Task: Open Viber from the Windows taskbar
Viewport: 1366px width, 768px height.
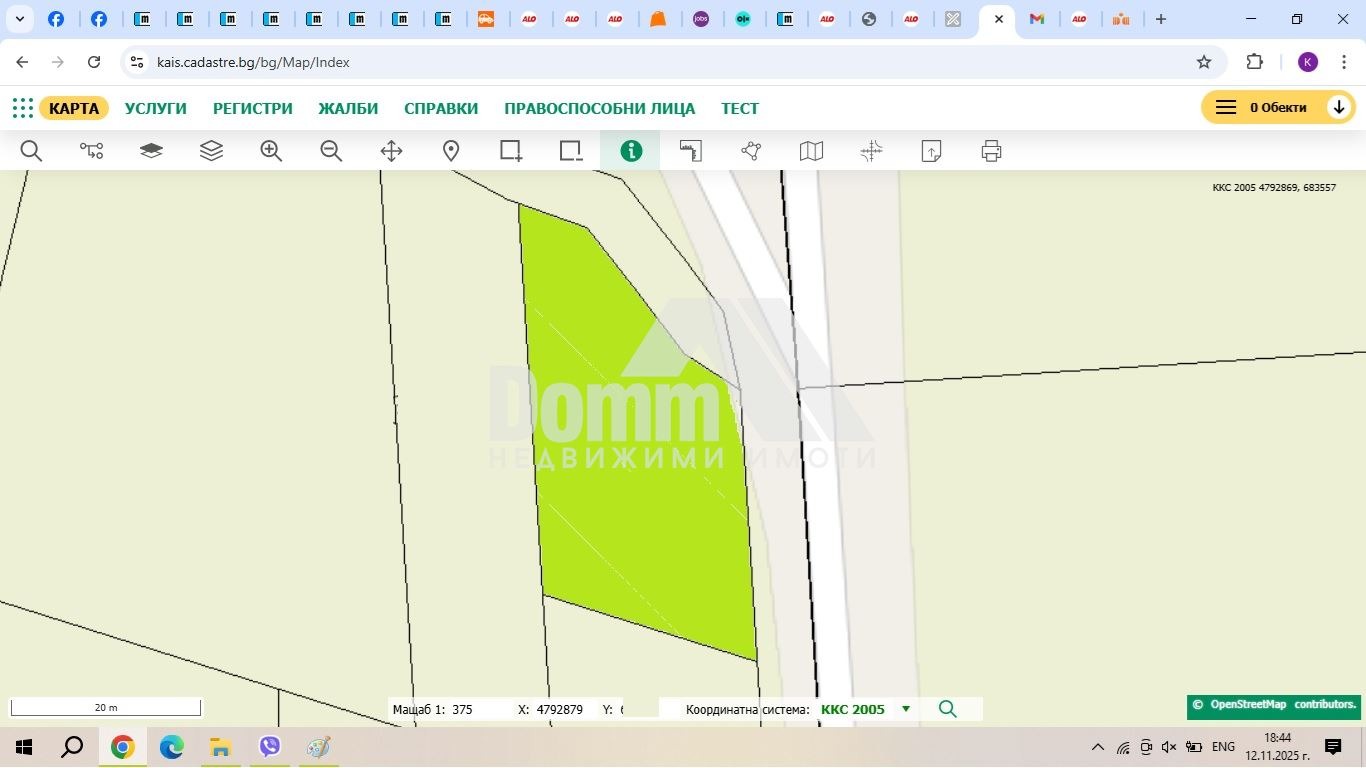Action: (270, 747)
